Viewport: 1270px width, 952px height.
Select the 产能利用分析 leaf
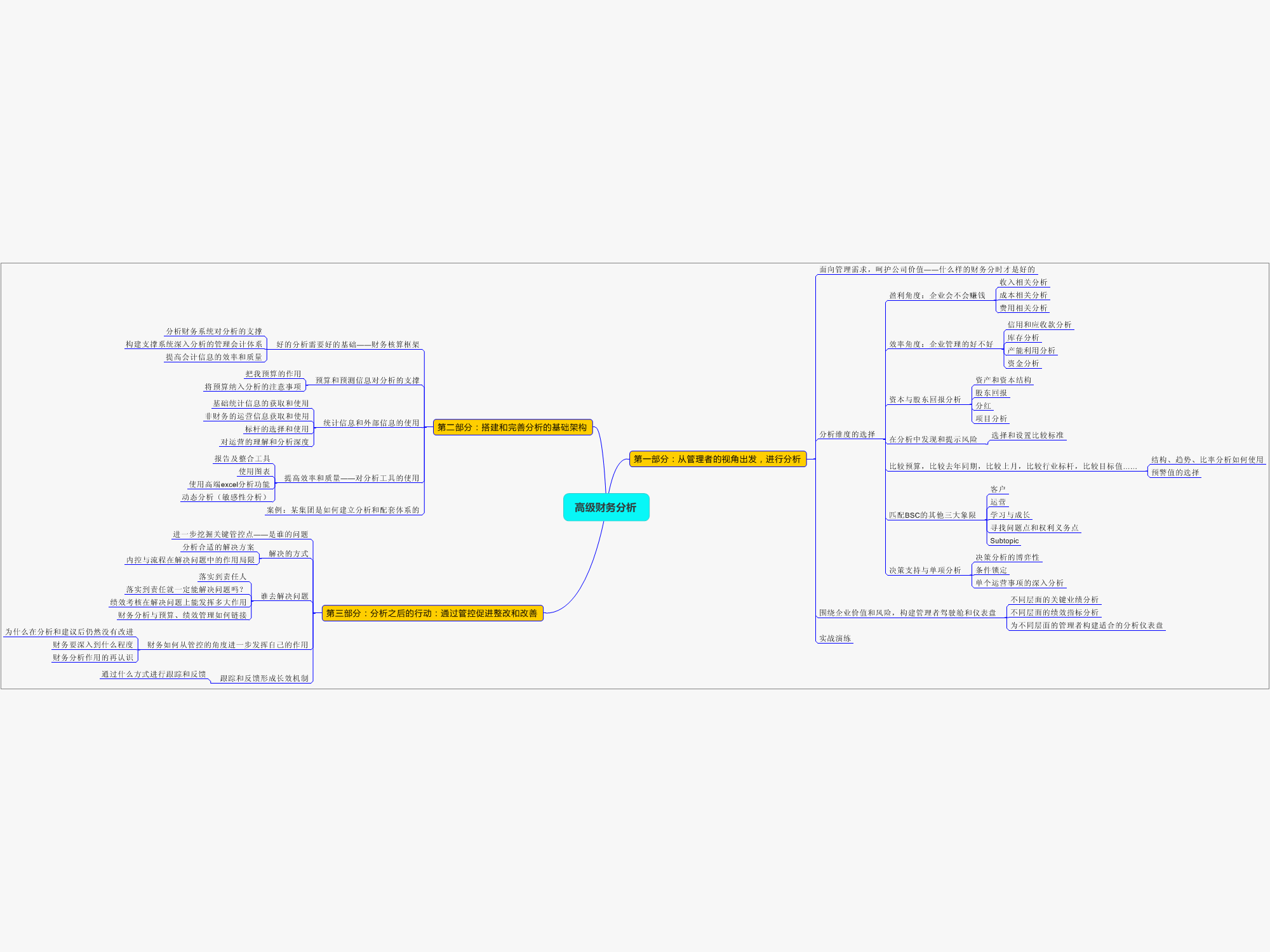point(1031,351)
